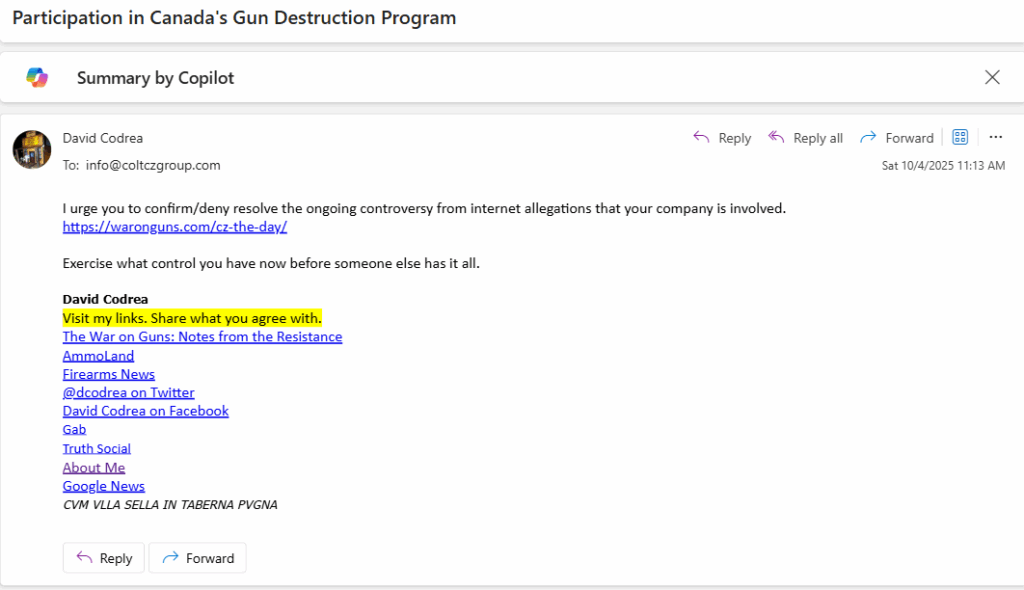Open the waronguns.com cz-the-day link
The height and width of the screenshot is (590, 1024).
point(175,227)
